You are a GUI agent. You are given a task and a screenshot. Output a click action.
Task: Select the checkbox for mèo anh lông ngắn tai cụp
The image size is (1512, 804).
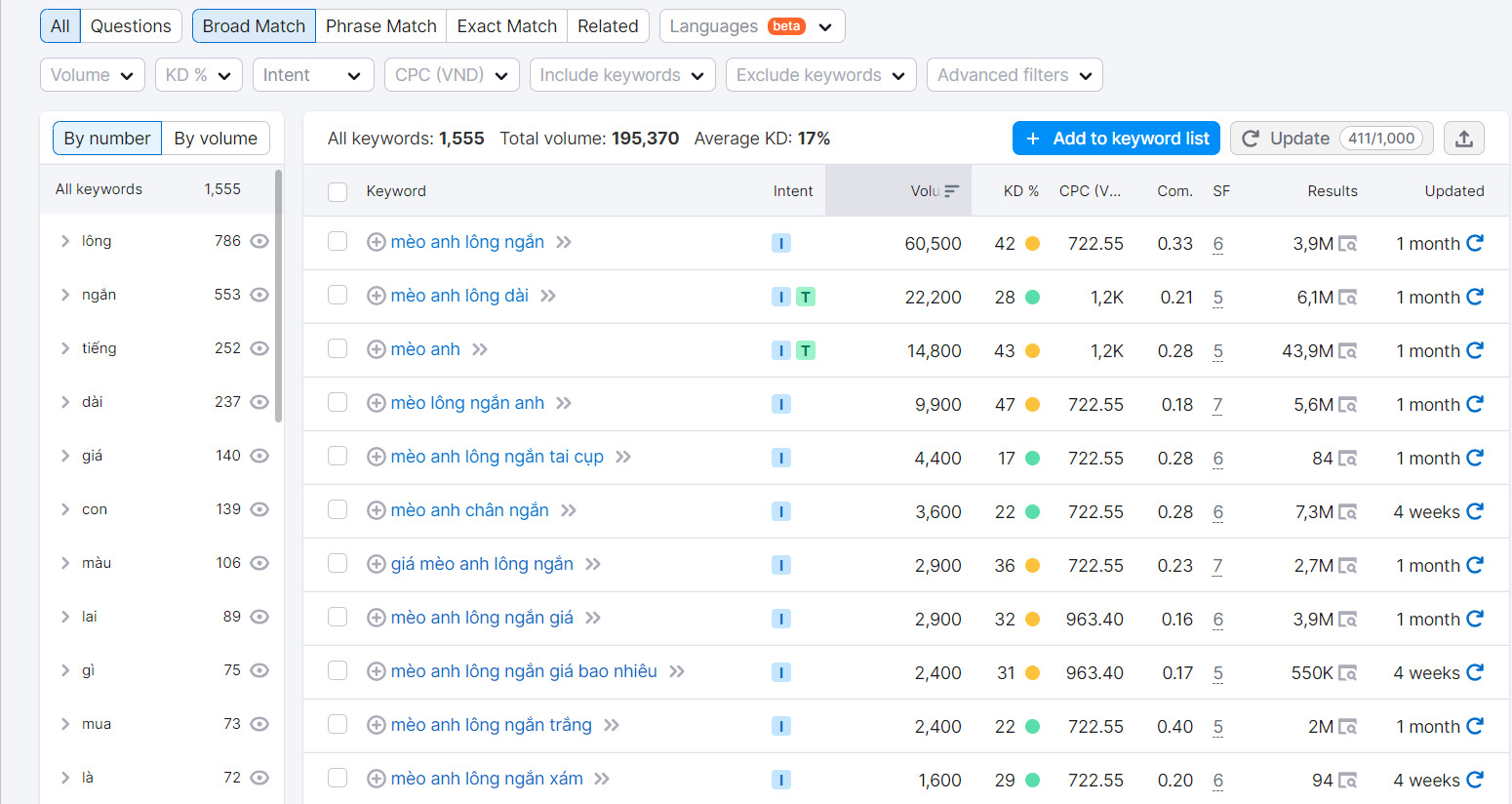338,457
